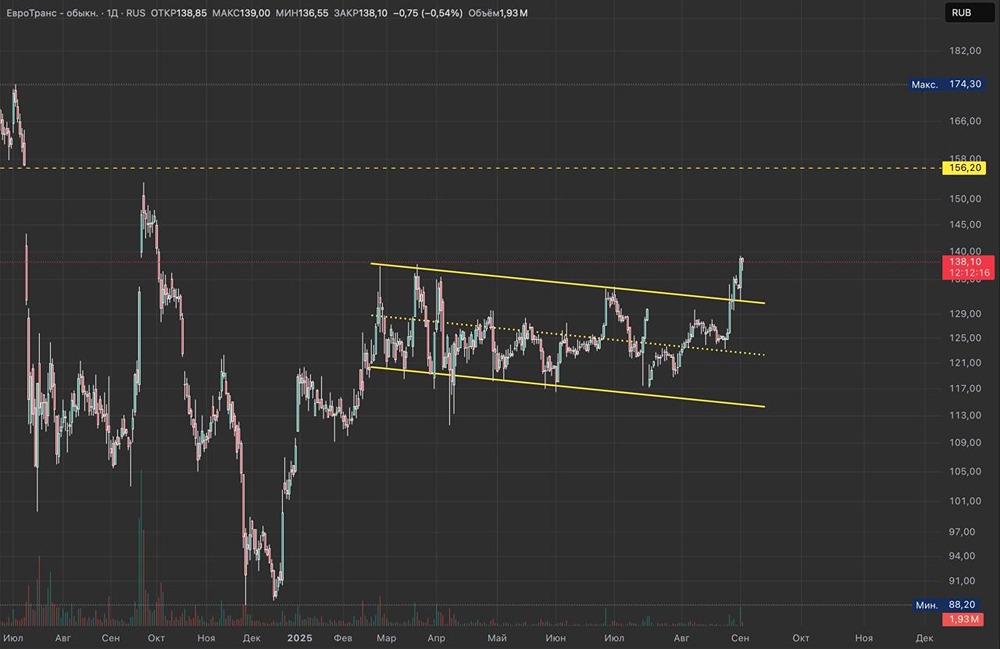Select the Мин. 88,20 price label
This screenshot has width=1000, height=649.
tap(946, 604)
